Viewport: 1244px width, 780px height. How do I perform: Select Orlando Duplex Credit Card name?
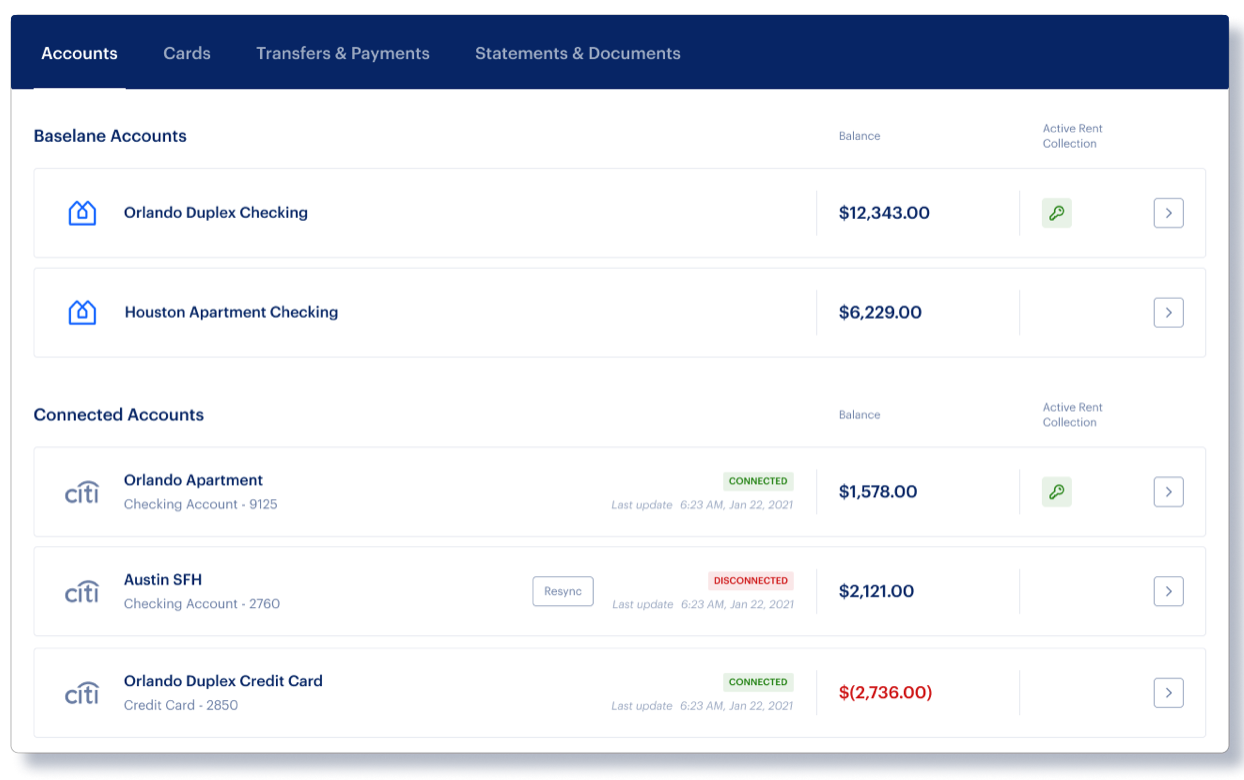(223, 681)
